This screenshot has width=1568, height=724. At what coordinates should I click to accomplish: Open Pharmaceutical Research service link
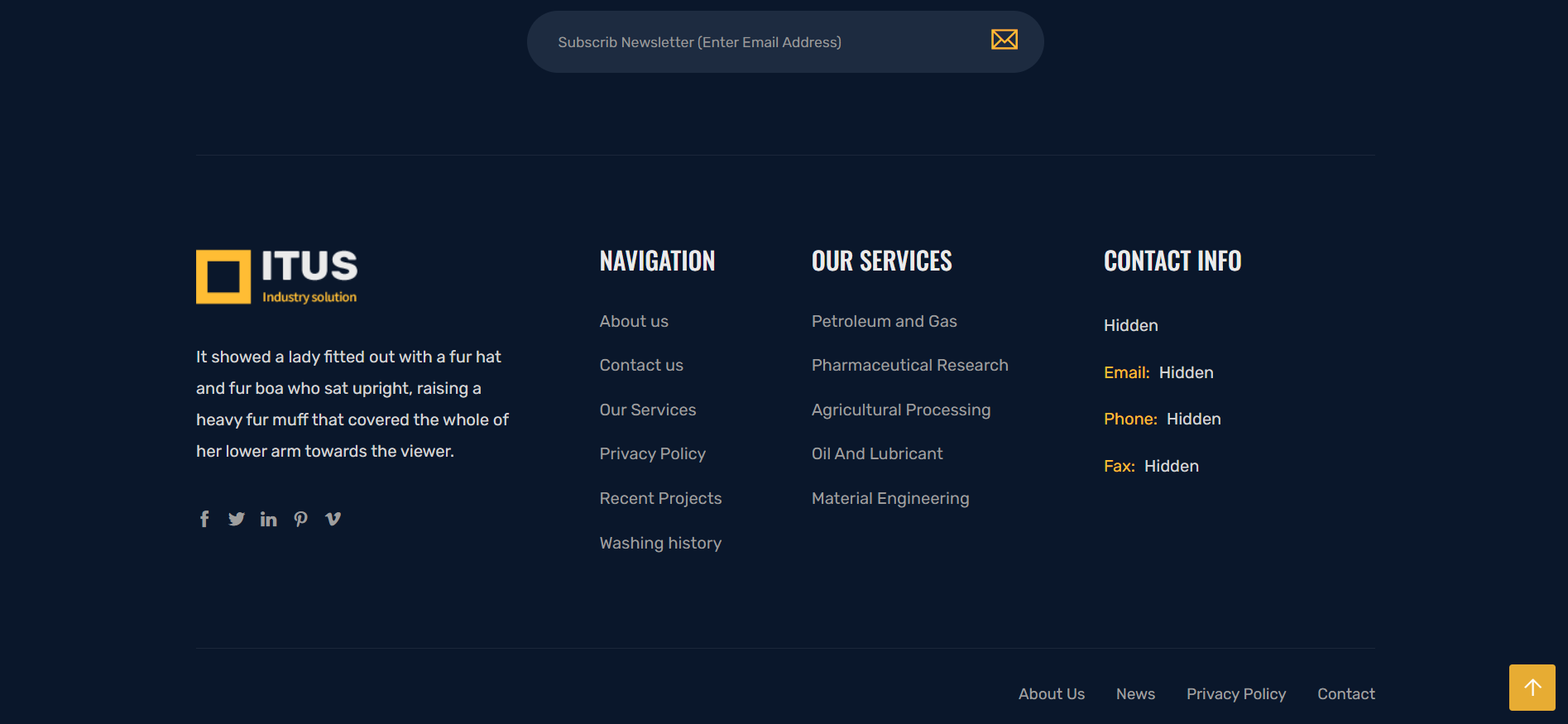909,366
